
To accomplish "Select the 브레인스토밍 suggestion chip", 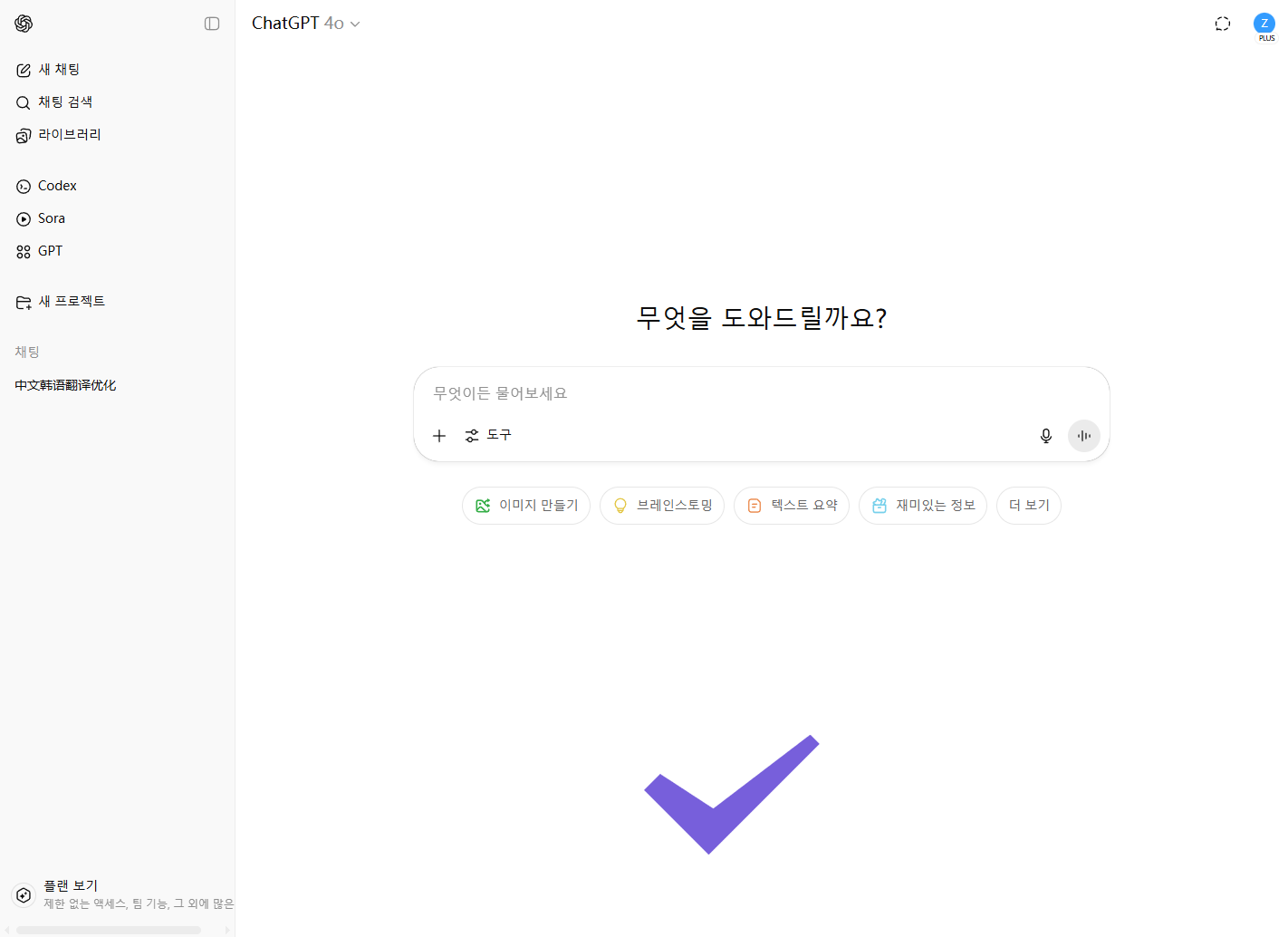I will pos(662,506).
